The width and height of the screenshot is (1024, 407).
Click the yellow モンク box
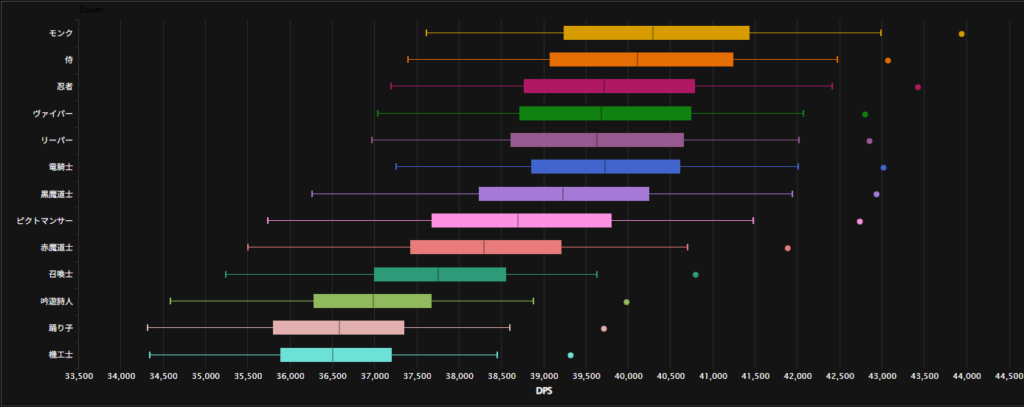click(x=656, y=33)
